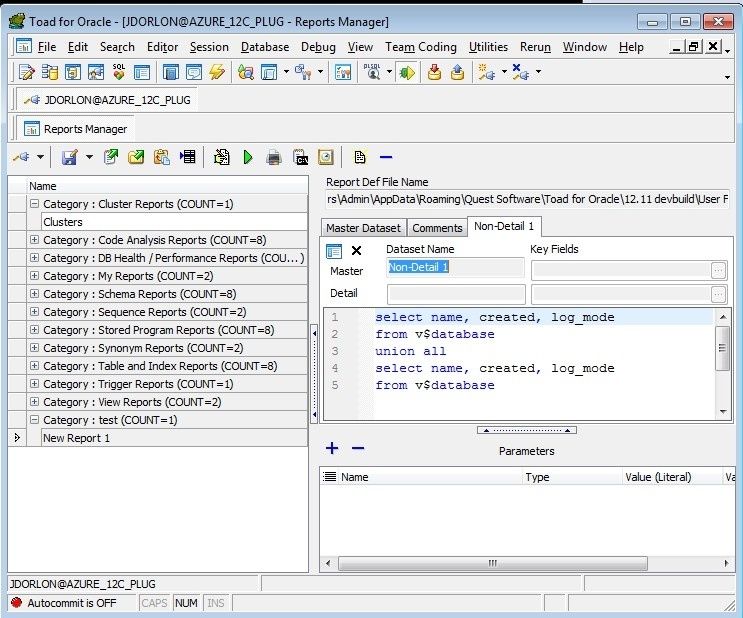Open the Schema Browser toolbar icon
Screen dimensions: 743x618
point(49,72)
